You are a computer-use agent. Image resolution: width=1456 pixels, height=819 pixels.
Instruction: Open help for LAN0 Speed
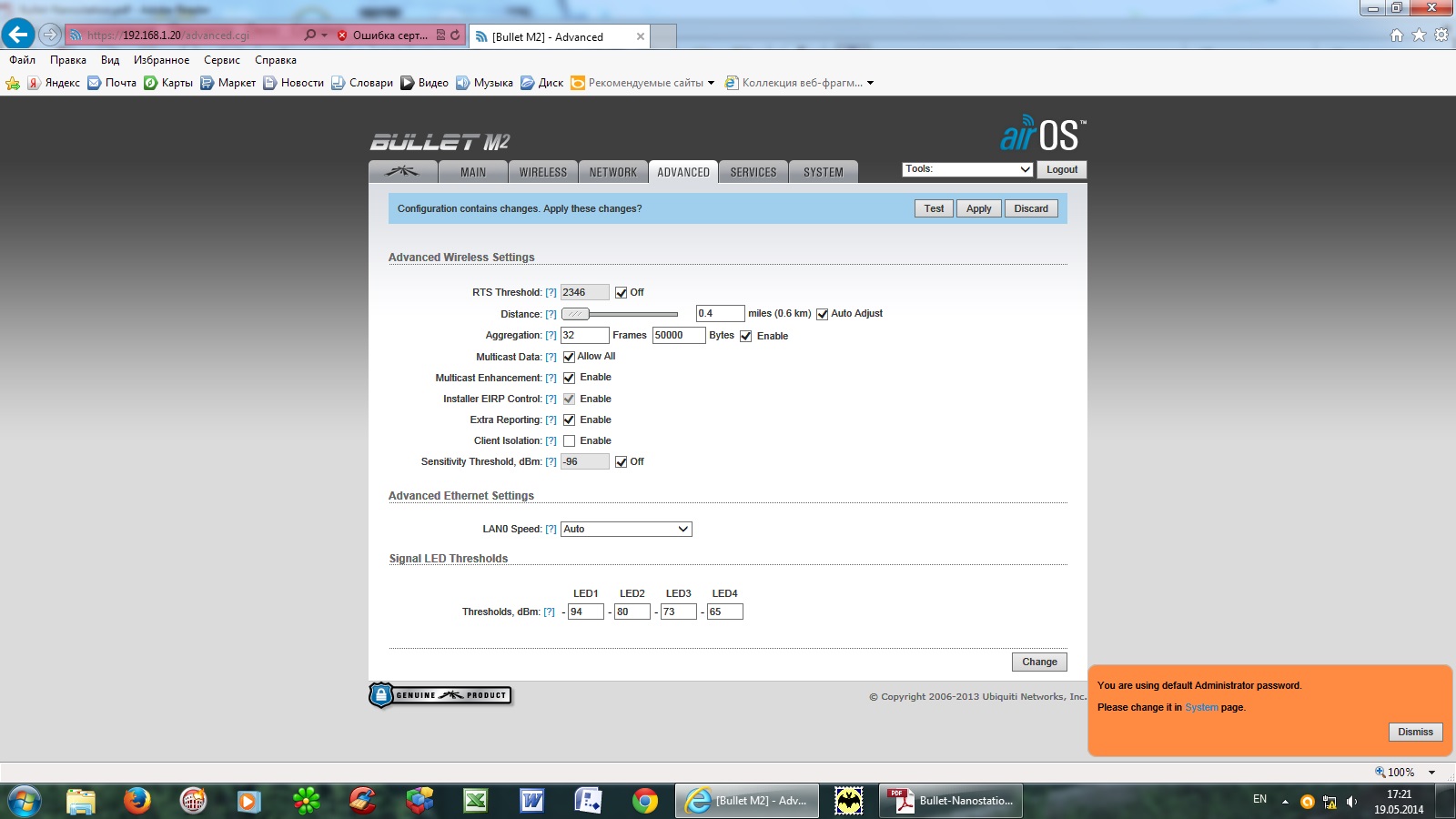point(551,530)
